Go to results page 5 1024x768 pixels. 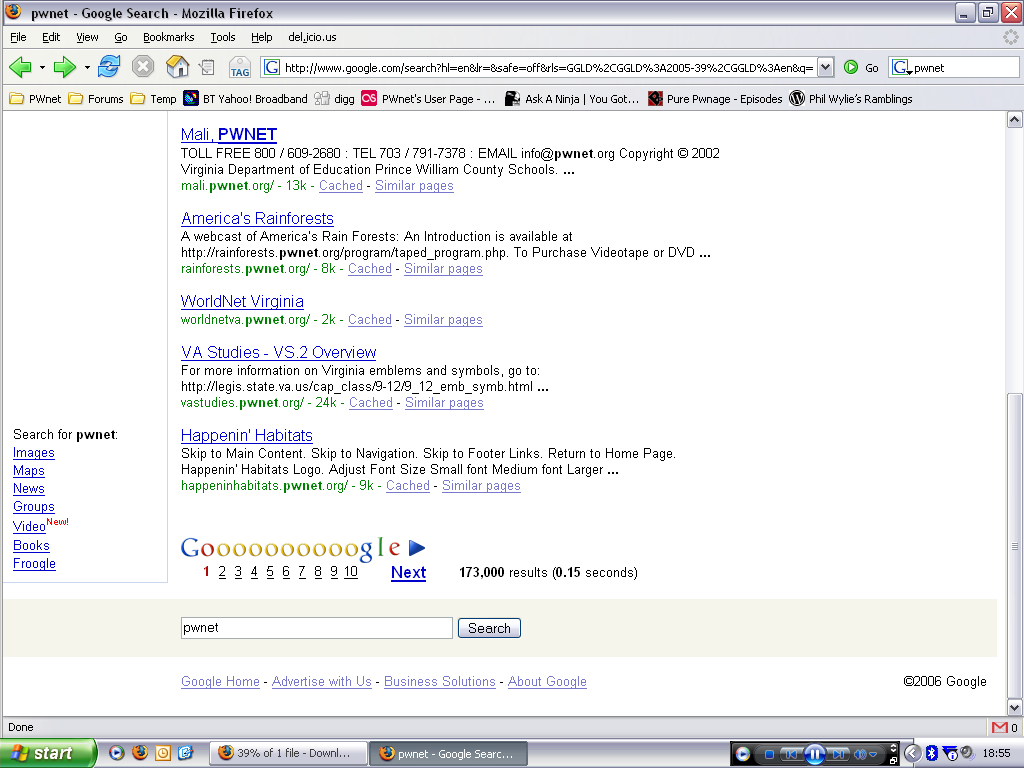pyautogui.click(x=270, y=572)
